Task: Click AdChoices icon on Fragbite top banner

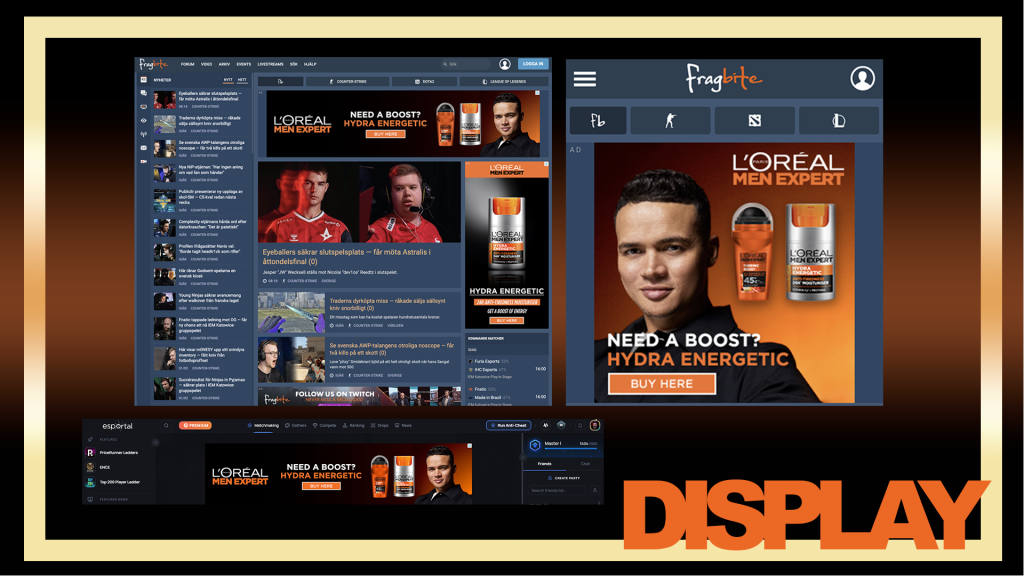Action: (x=537, y=93)
